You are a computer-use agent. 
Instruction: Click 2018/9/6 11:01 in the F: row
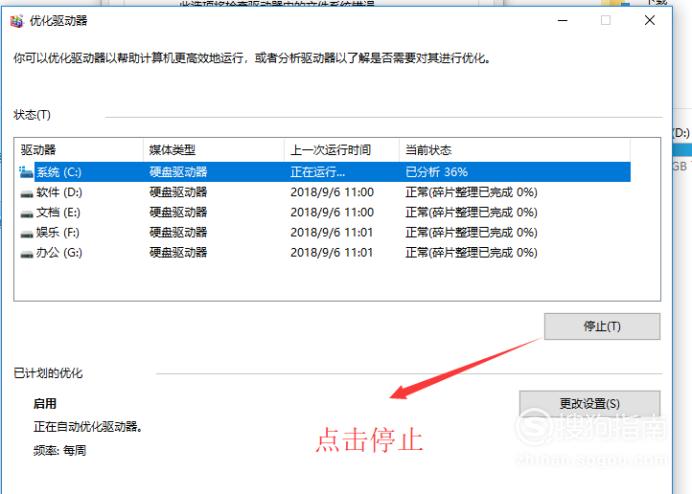331,232
